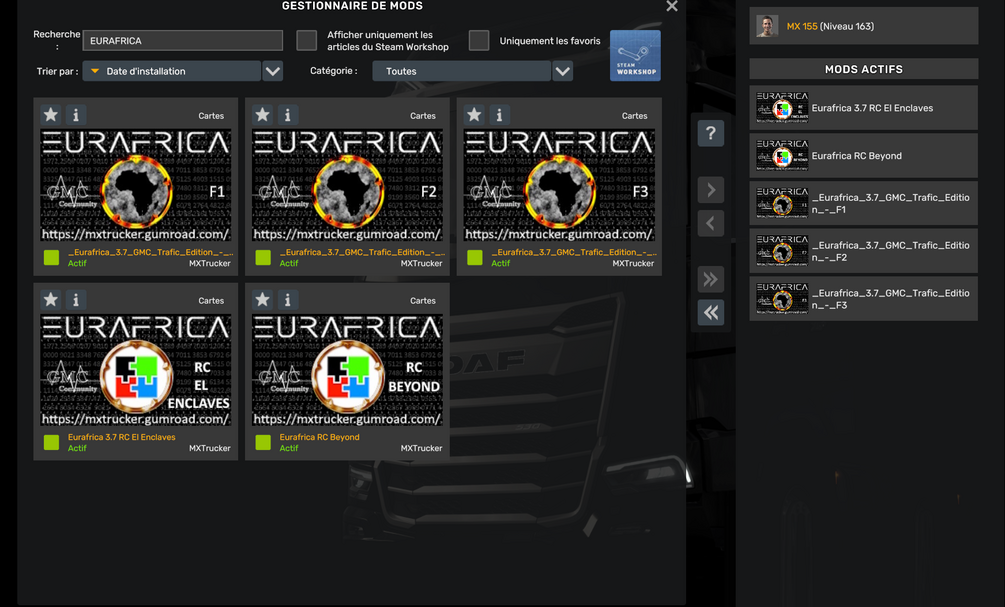The height and width of the screenshot is (607, 1005).
Task: Toggle the Steam Workshop only checkbox
Action: tap(306, 40)
